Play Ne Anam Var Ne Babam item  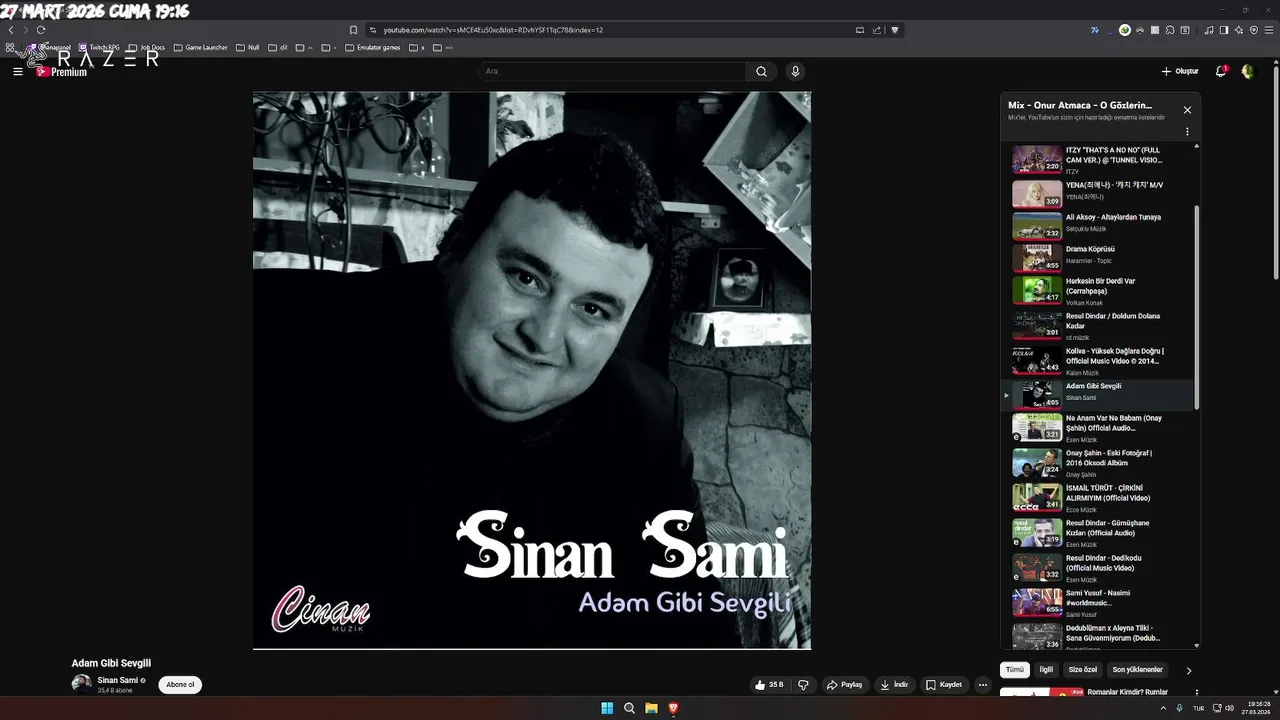coord(1097,427)
